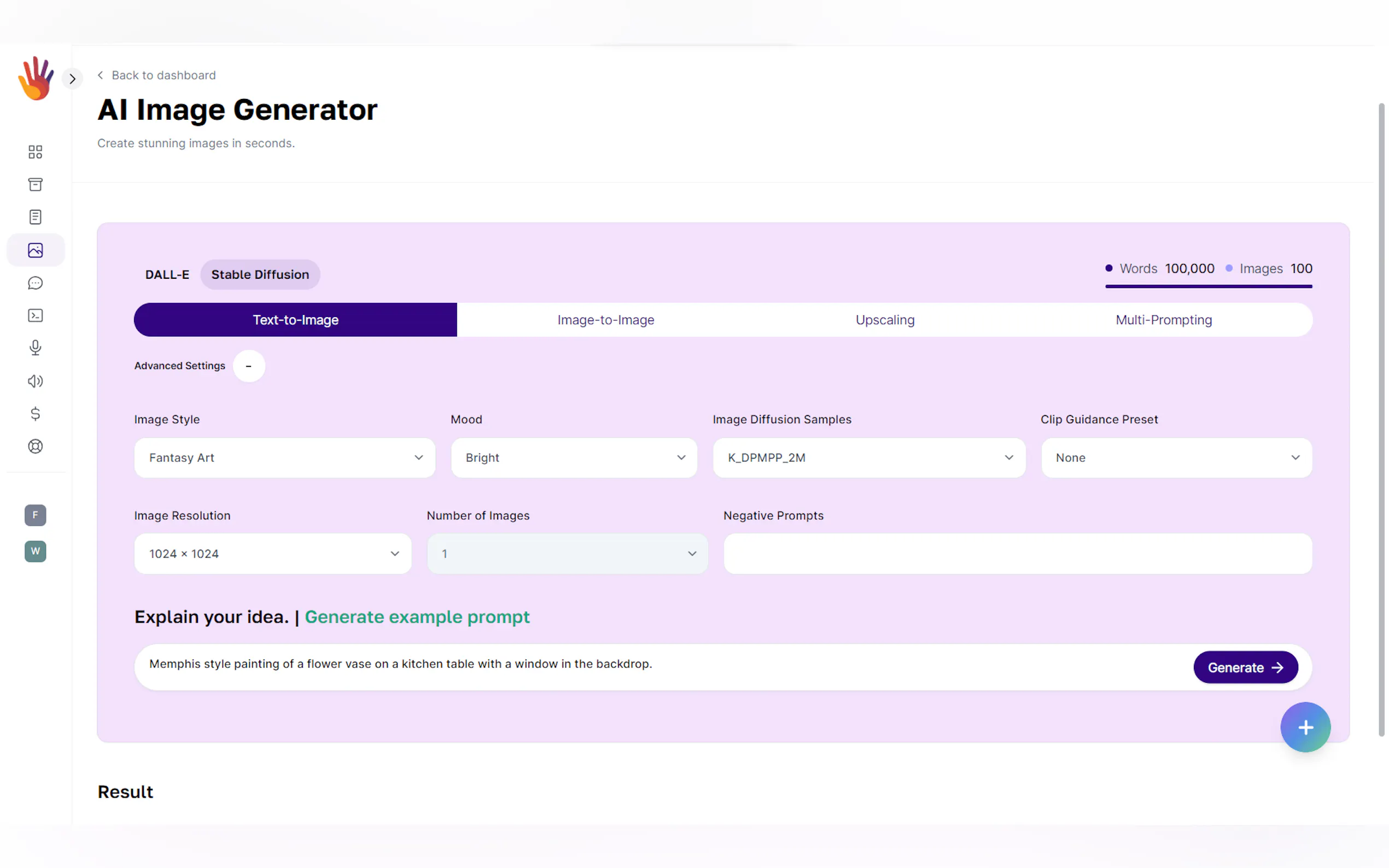
Task: Open the chat bubble icon in sidebar
Action: pos(35,283)
